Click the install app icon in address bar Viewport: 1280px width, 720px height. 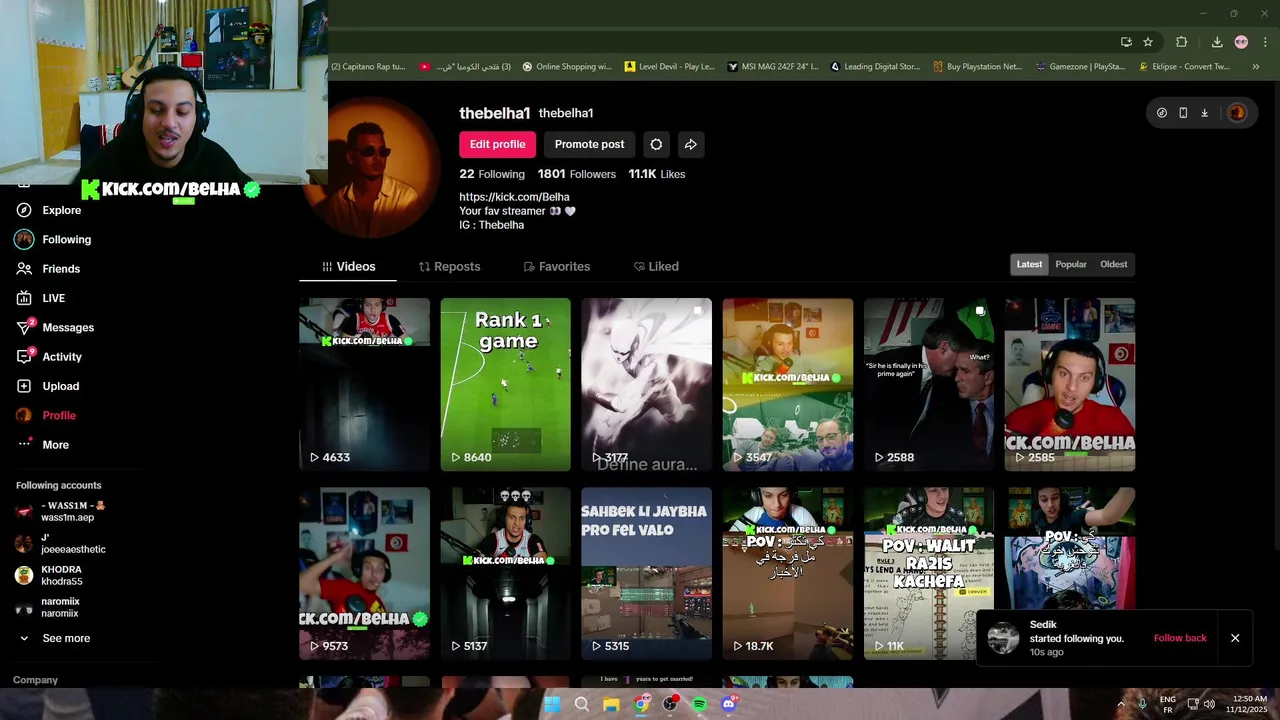(x=1126, y=42)
